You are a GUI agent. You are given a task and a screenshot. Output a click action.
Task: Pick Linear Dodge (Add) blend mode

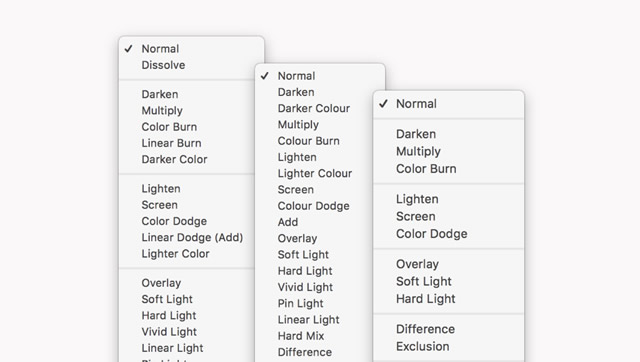pos(192,238)
